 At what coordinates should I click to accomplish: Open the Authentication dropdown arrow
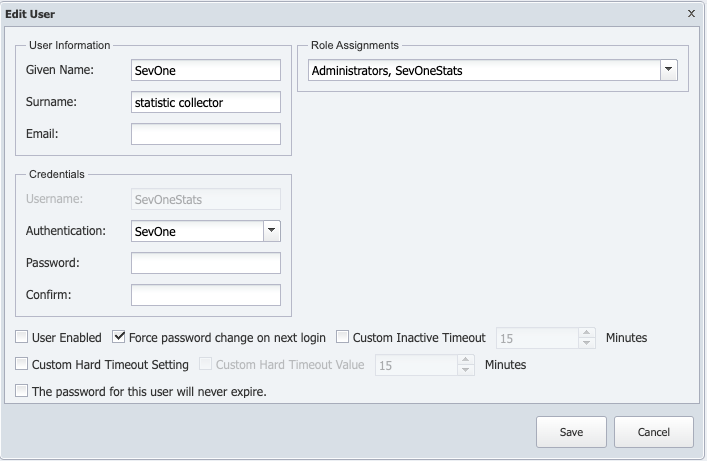tap(271, 230)
